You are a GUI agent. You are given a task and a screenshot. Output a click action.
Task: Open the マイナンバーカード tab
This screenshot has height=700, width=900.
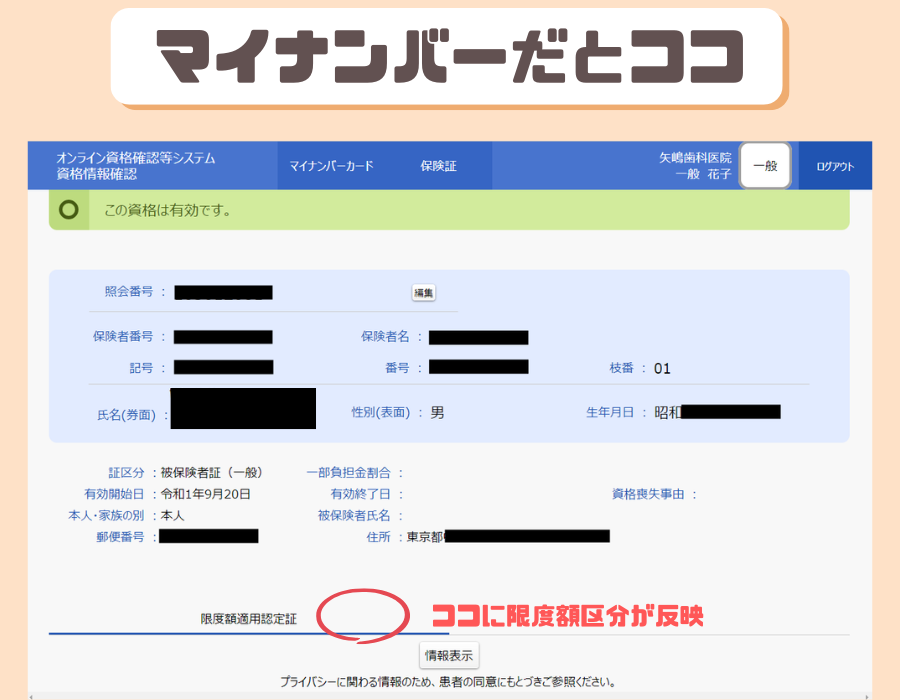(x=331, y=166)
